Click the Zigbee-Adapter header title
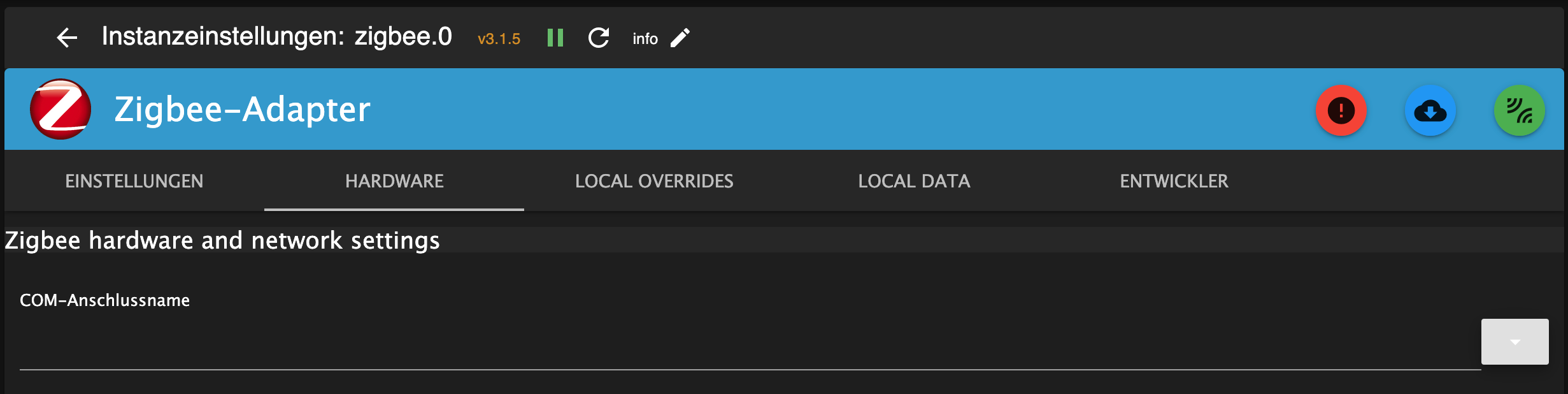1568x394 pixels. (x=242, y=109)
